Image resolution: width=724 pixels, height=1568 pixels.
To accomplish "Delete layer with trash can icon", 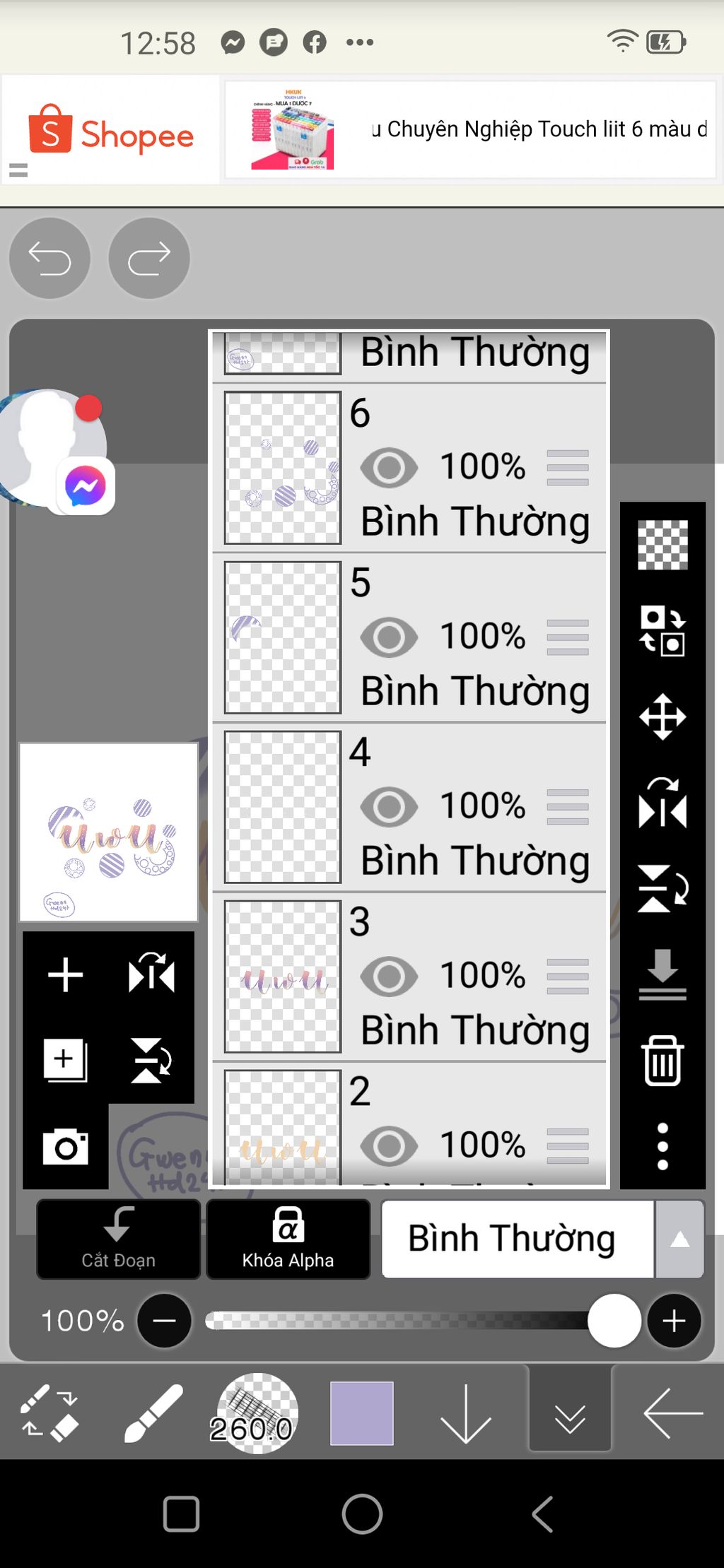I will click(x=662, y=1060).
